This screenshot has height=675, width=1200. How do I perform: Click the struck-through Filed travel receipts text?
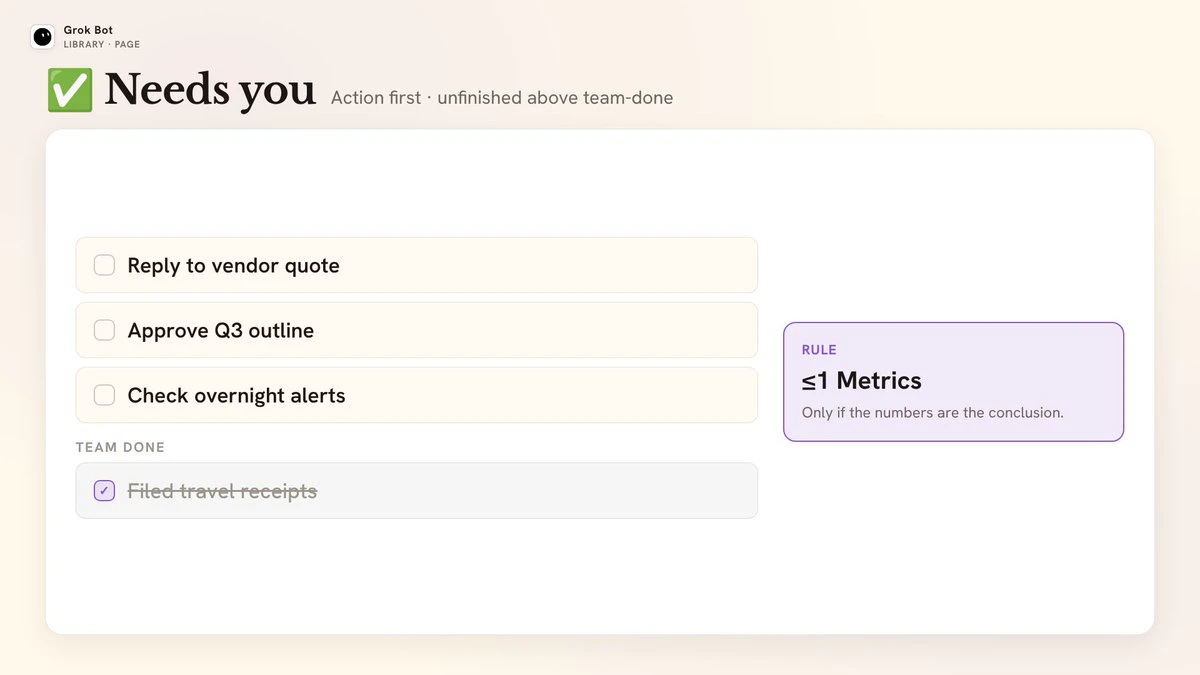[222, 491]
